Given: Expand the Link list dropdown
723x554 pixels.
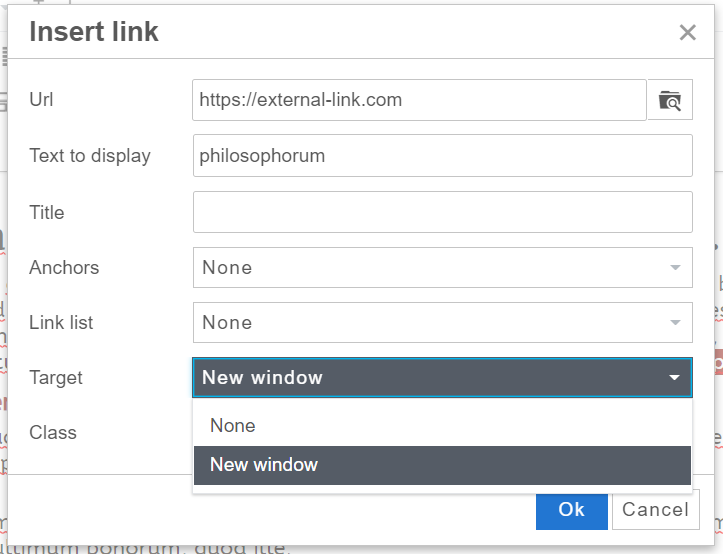Looking at the screenshot, I should point(442,323).
